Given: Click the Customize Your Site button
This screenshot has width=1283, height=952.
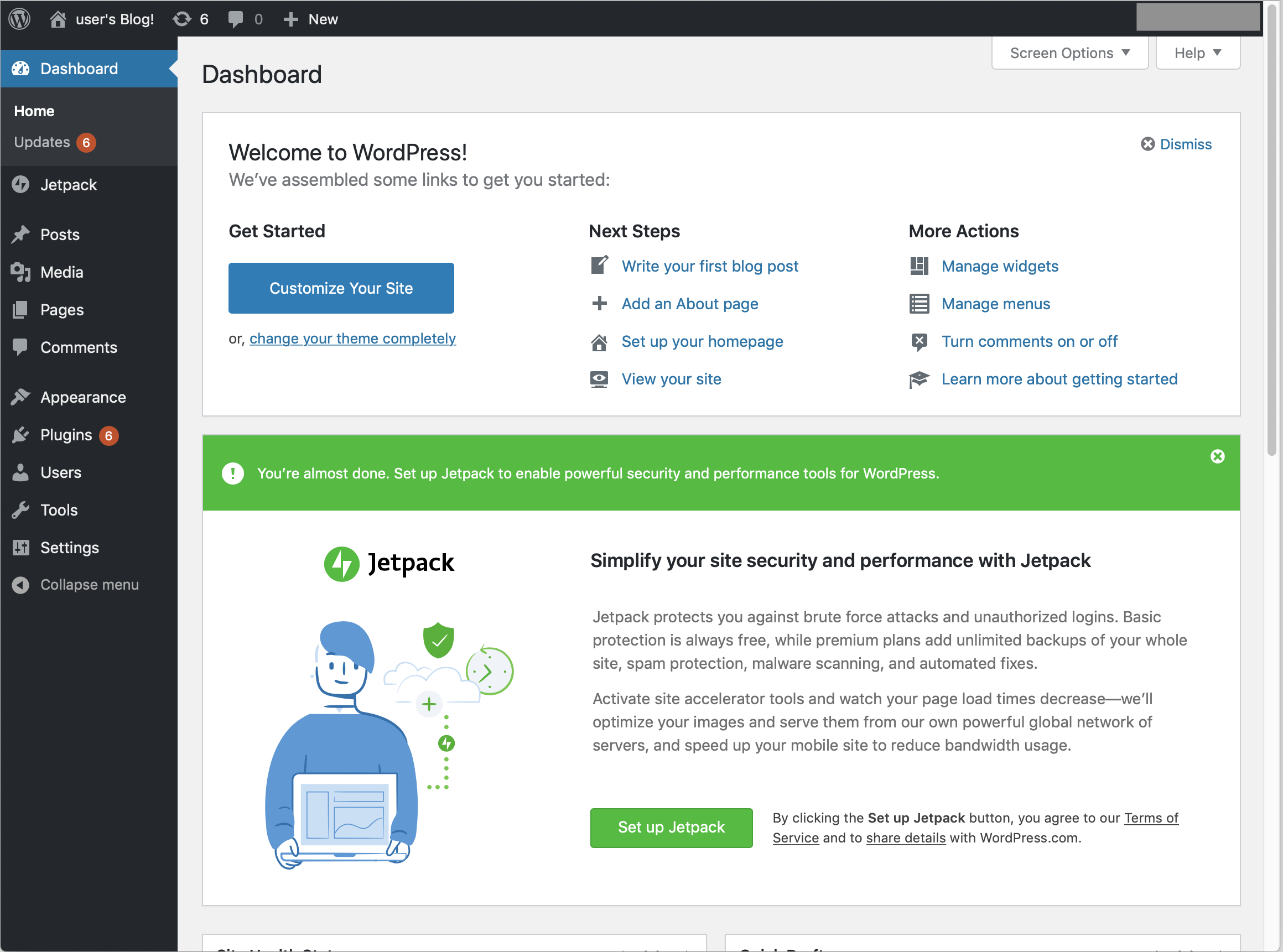Looking at the screenshot, I should point(341,288).
